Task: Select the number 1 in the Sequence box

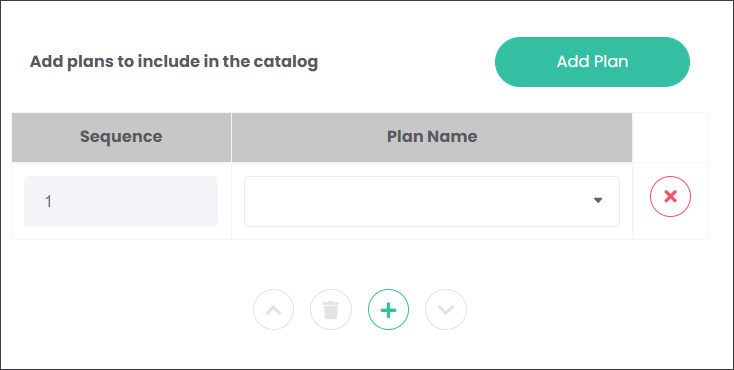Action: click(48, 202)
